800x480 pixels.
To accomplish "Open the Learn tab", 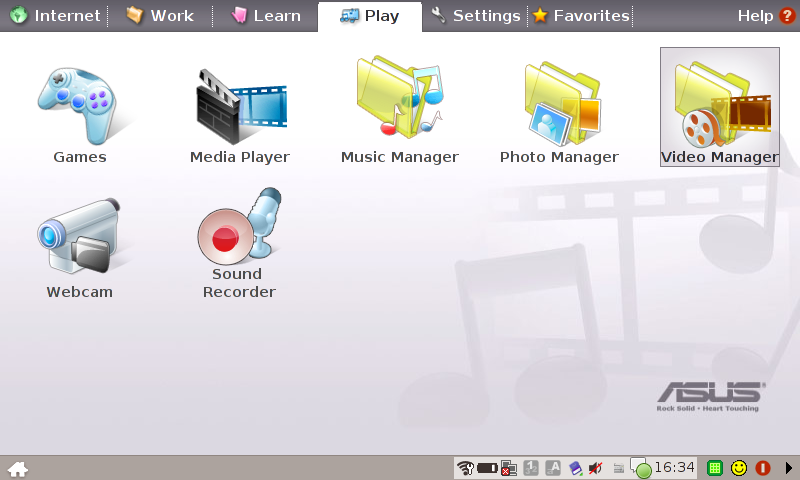I will tap(266, 16).
